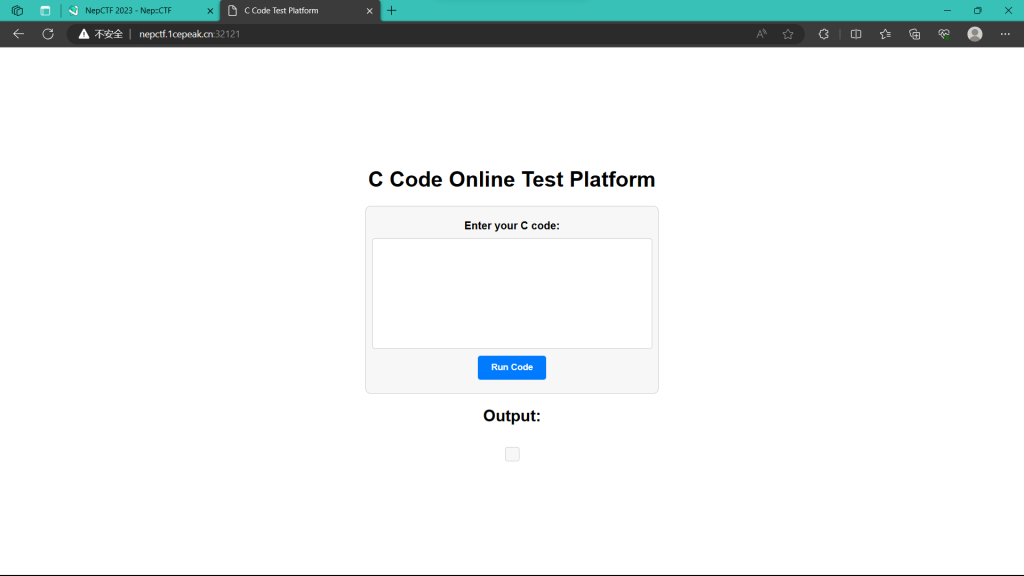Select the C Code Test Platform tab
The image size is (1024, 576).
[x=300, y=10]
